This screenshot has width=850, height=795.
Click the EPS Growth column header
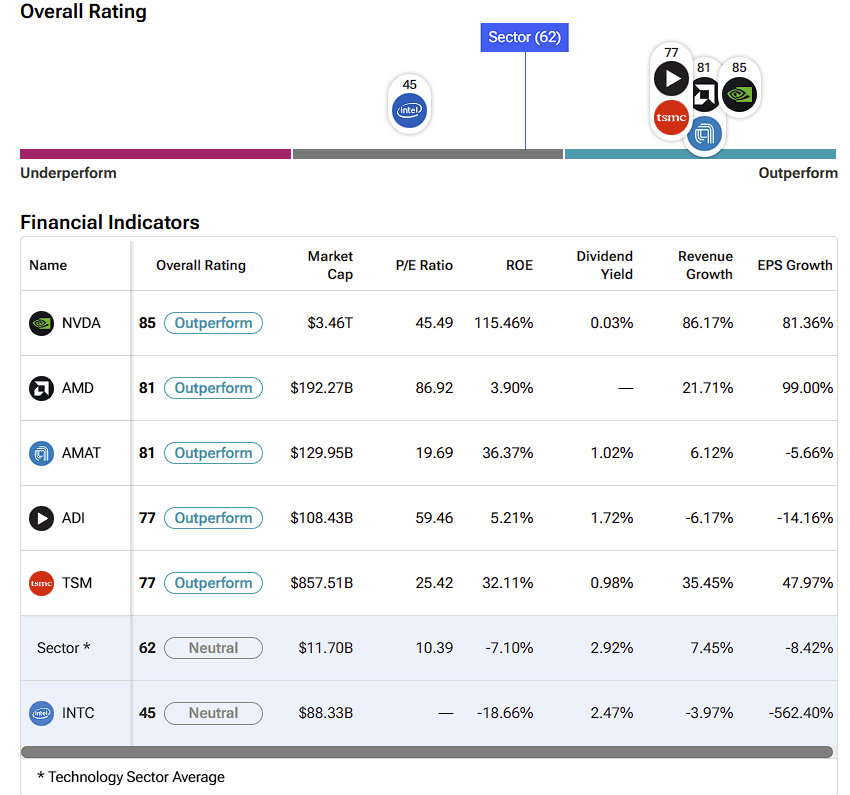point(795,266)
